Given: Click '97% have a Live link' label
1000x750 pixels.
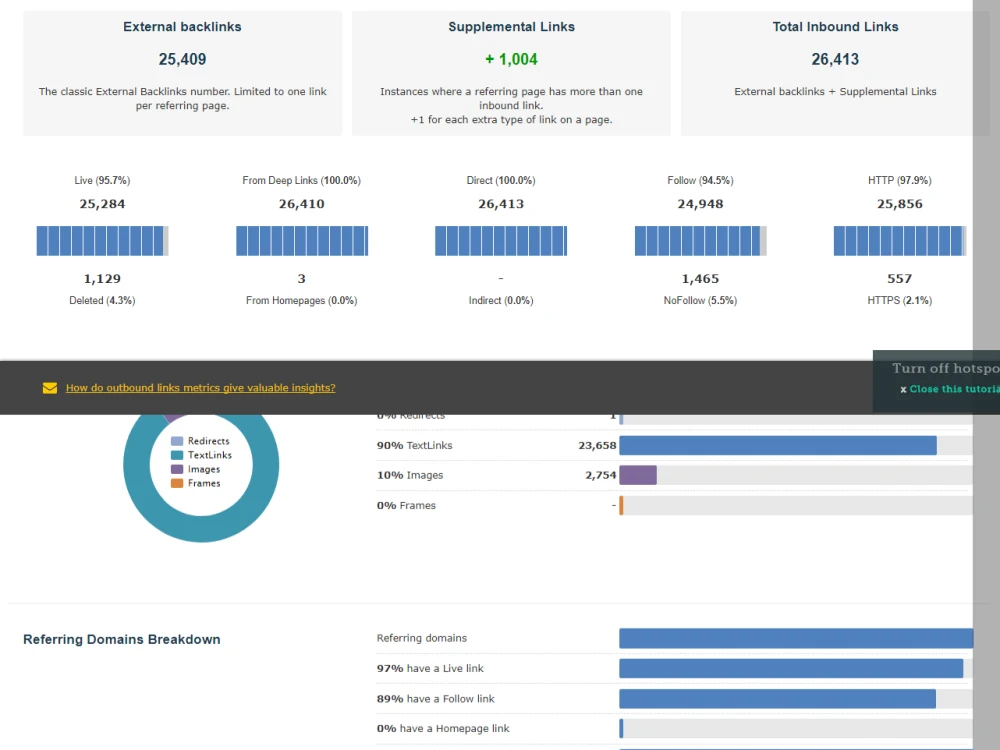Looking at the screenshot, I should click(x=430, y=668).
